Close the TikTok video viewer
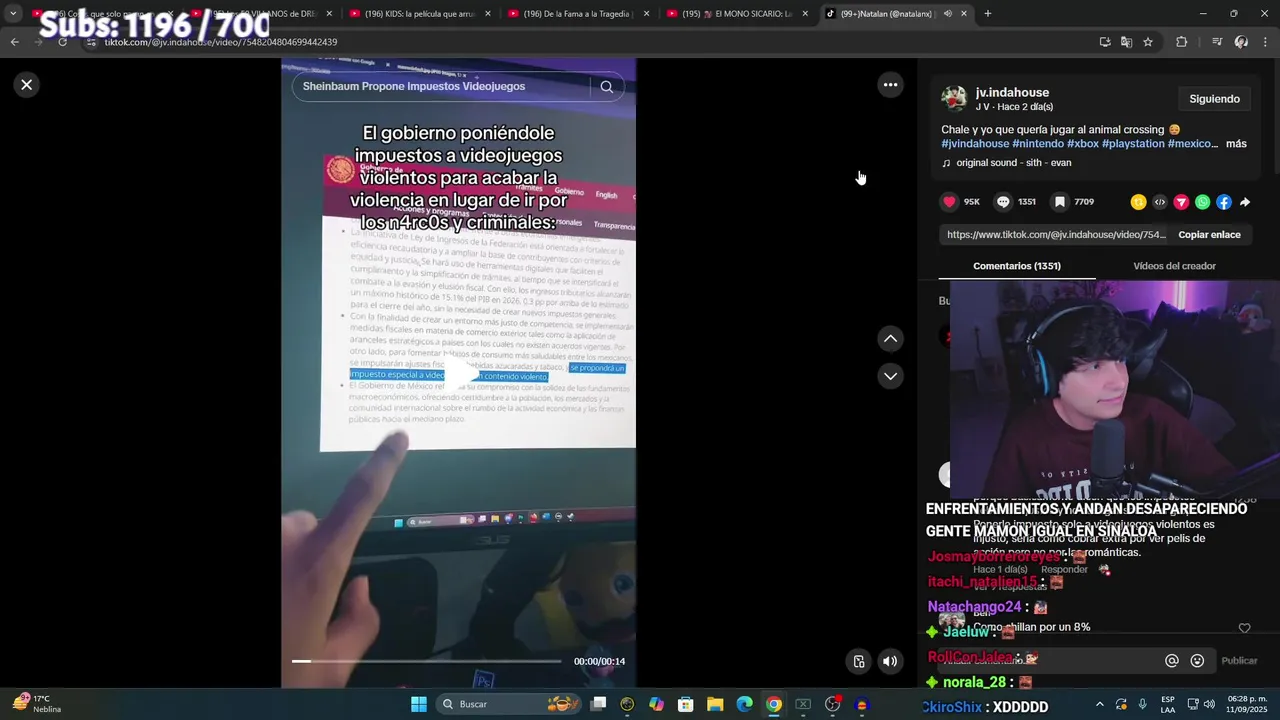The height and width of the screenshot is (720, 1280). 27,85
